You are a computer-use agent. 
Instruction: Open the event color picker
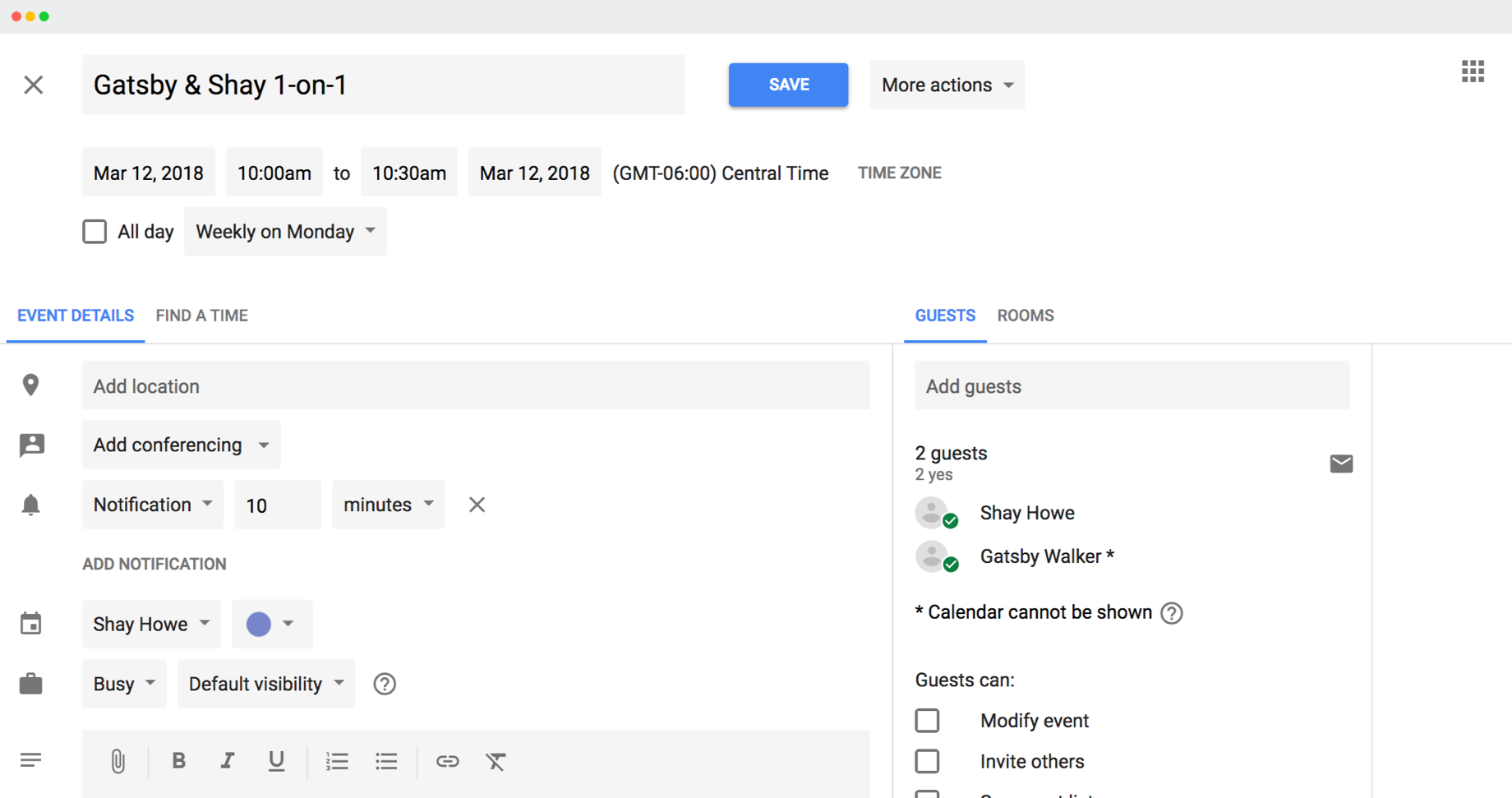click(271, 624)
